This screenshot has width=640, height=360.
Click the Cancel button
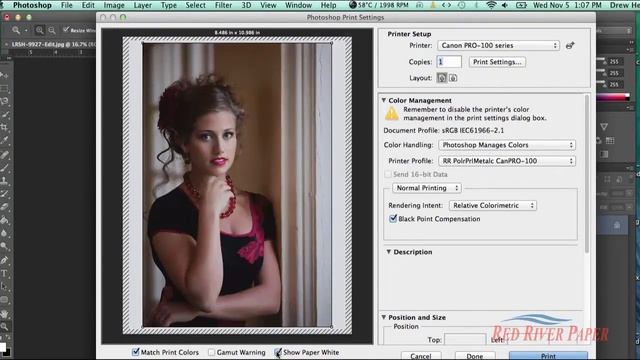421,356
